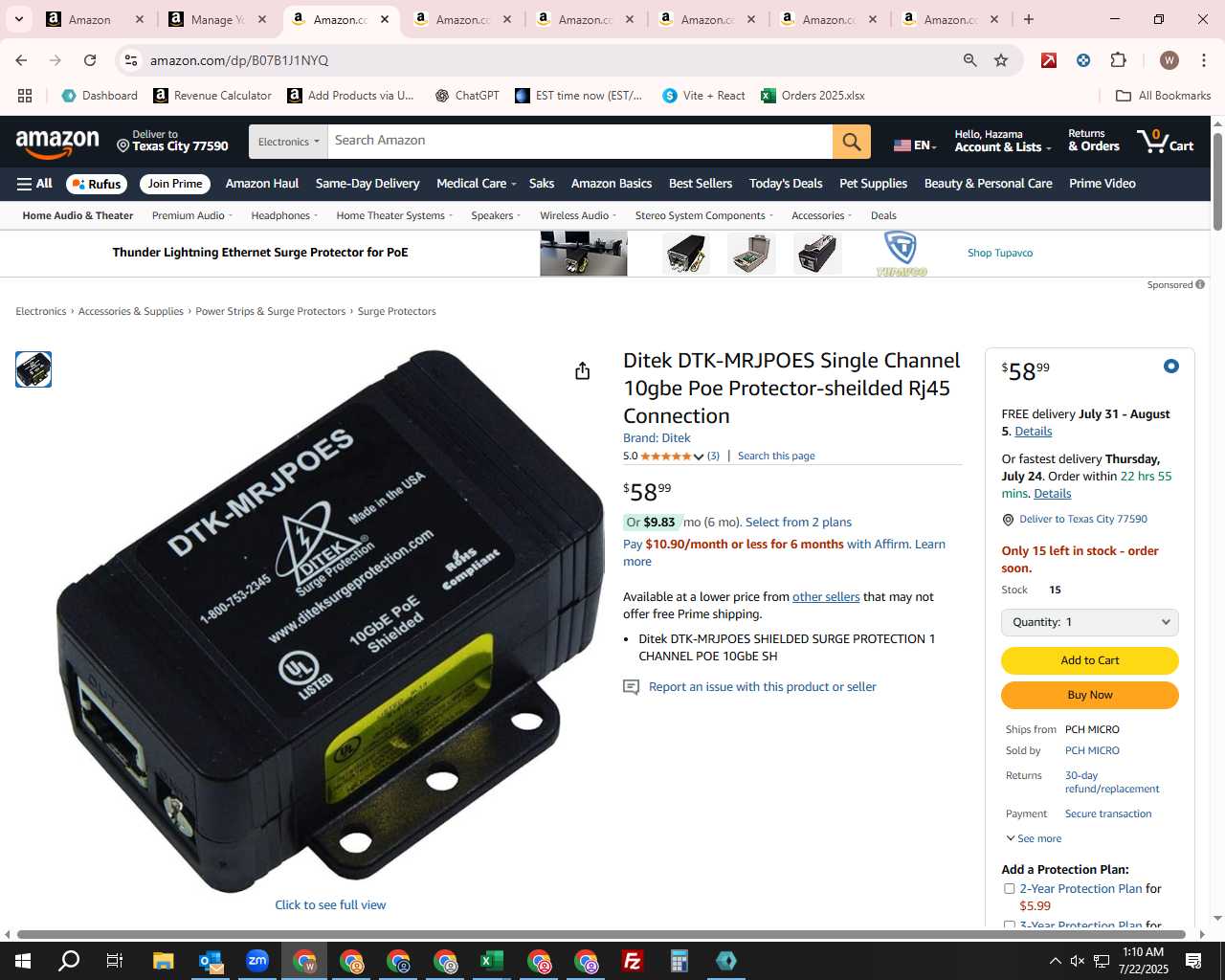
Task: Open the PCH MICRO sold-by link
Action: click(x=1092, y=751)
